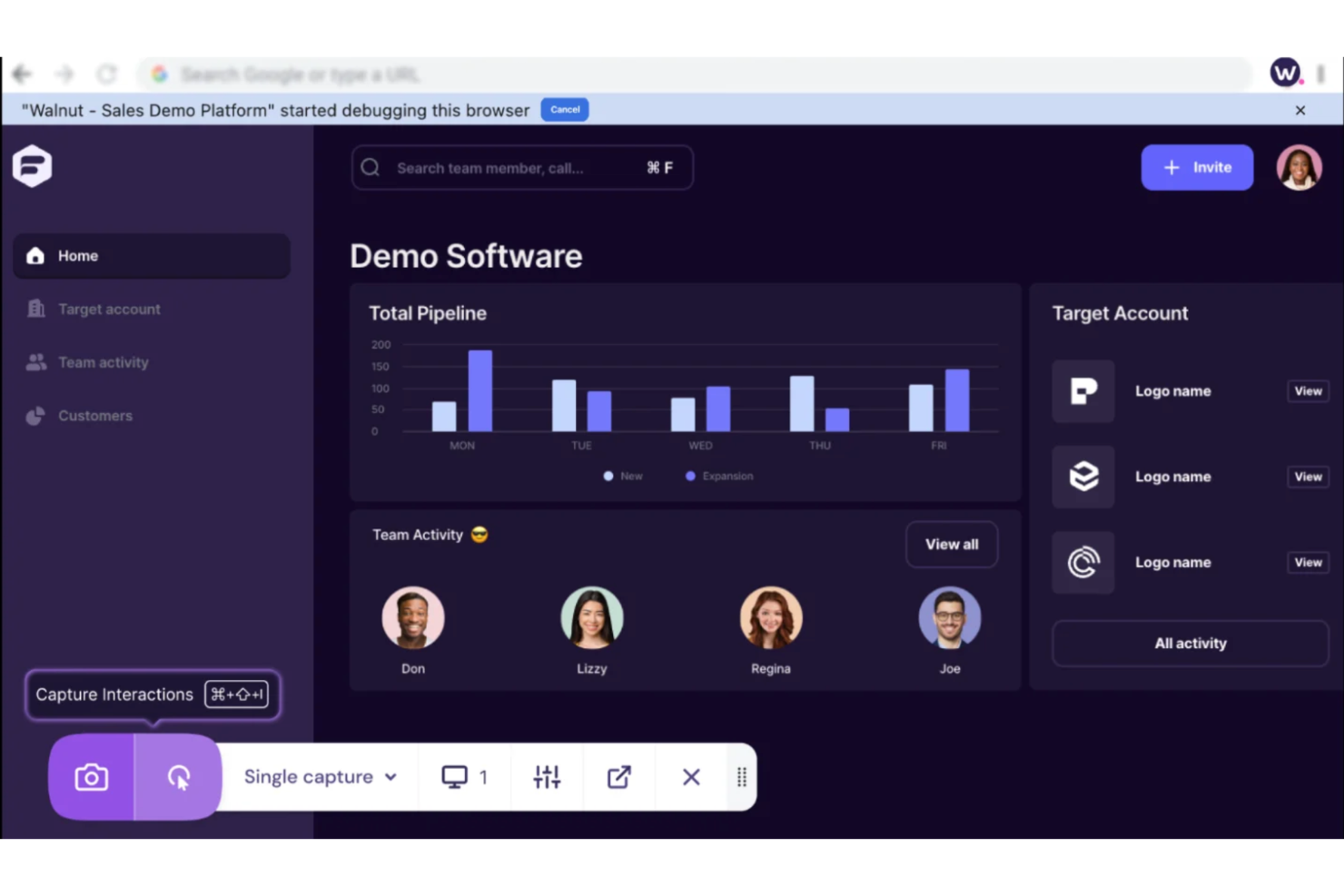Select the camera capture icon
Viewport: 1344px width, 896px height.
(90, 777)
